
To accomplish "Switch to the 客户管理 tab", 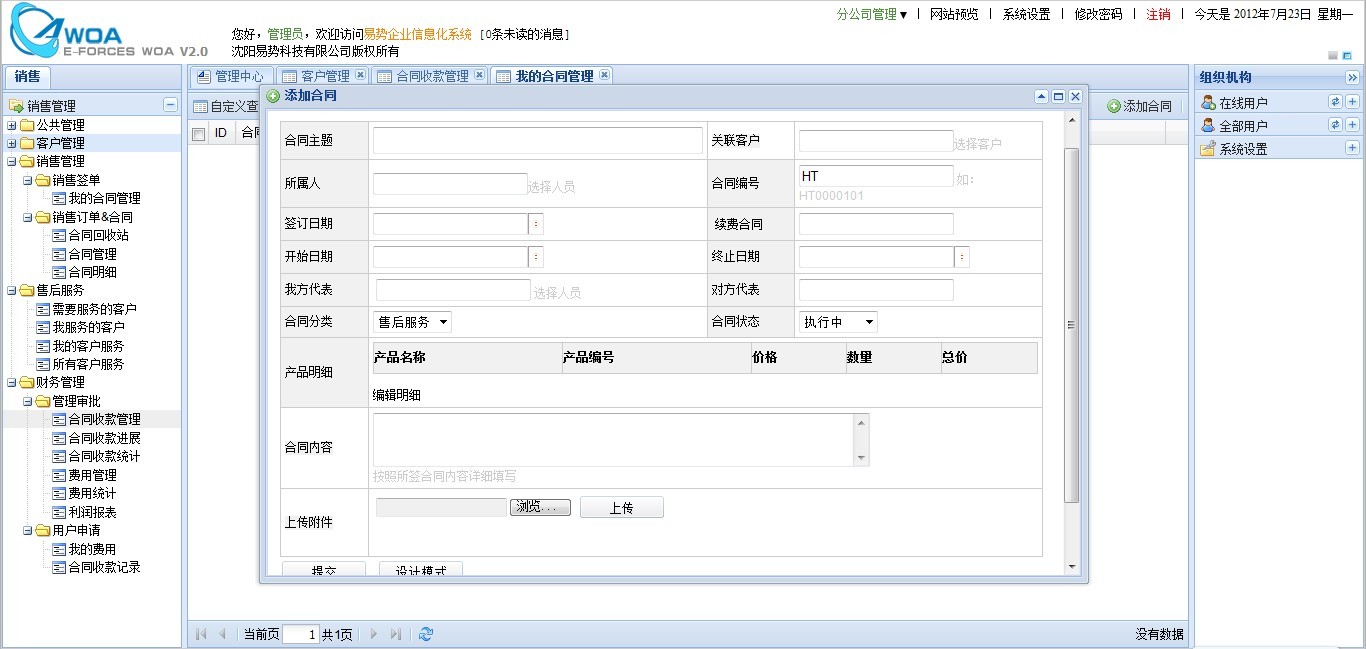I will click(324, 75).
